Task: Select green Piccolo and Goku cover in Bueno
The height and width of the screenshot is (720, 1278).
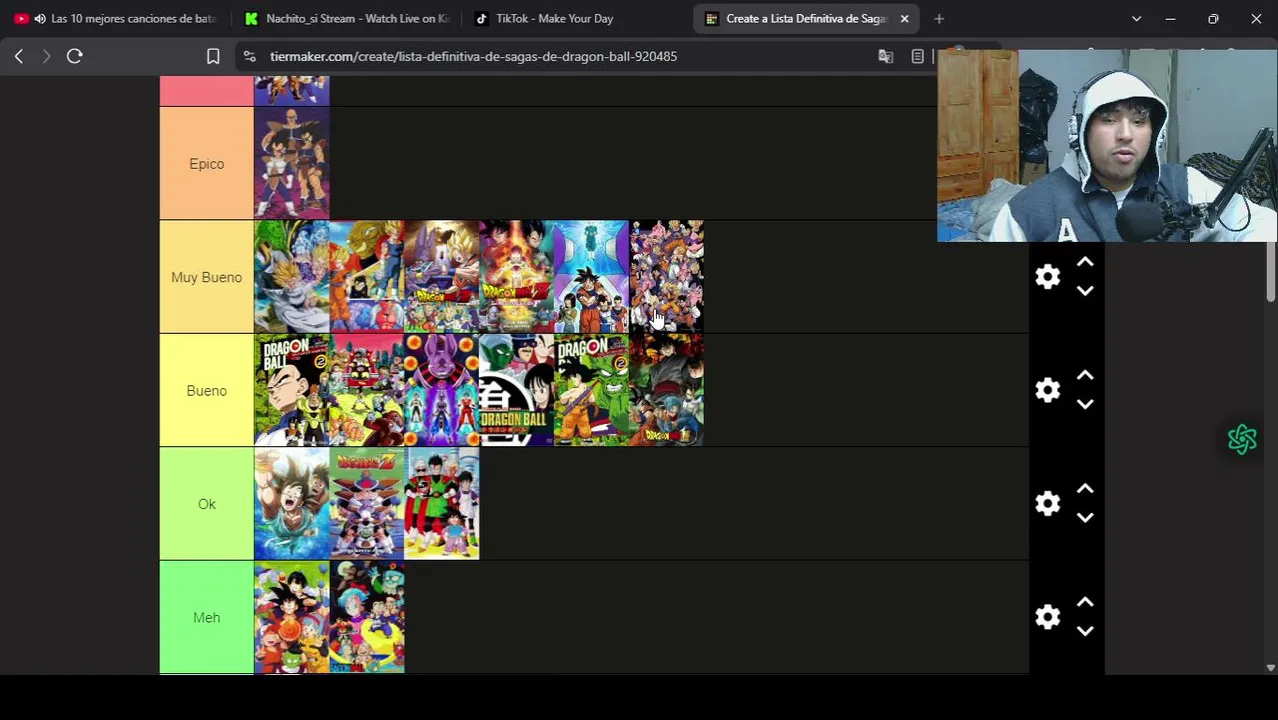Action: 592,390
